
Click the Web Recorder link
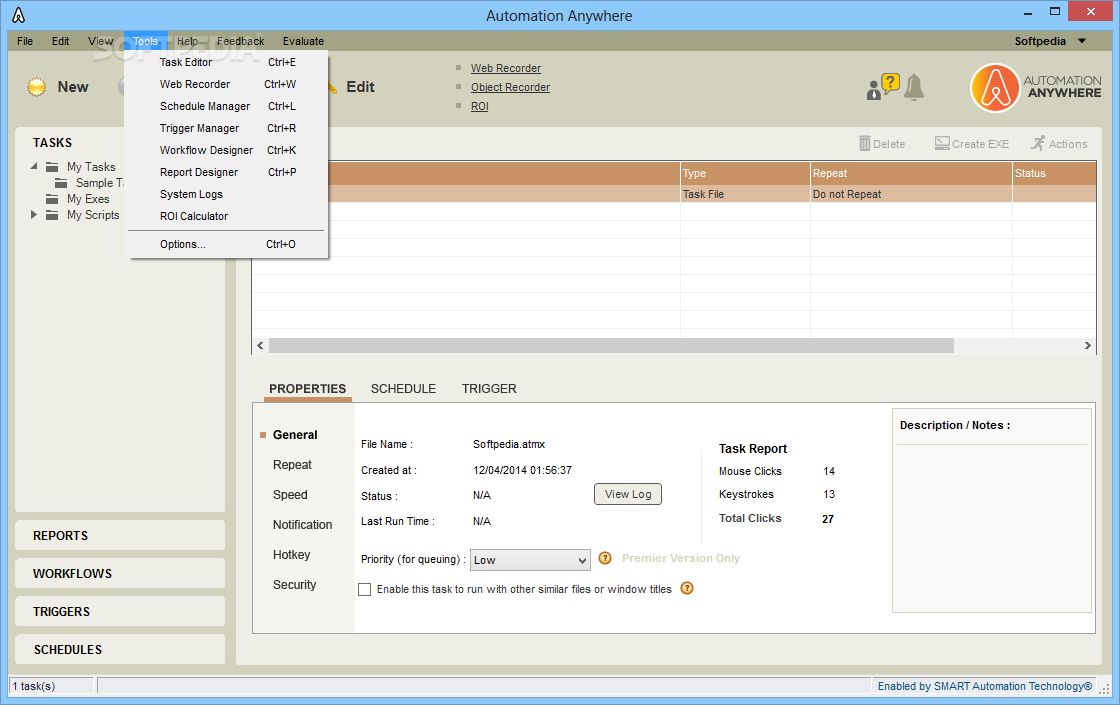click(506, 69)
